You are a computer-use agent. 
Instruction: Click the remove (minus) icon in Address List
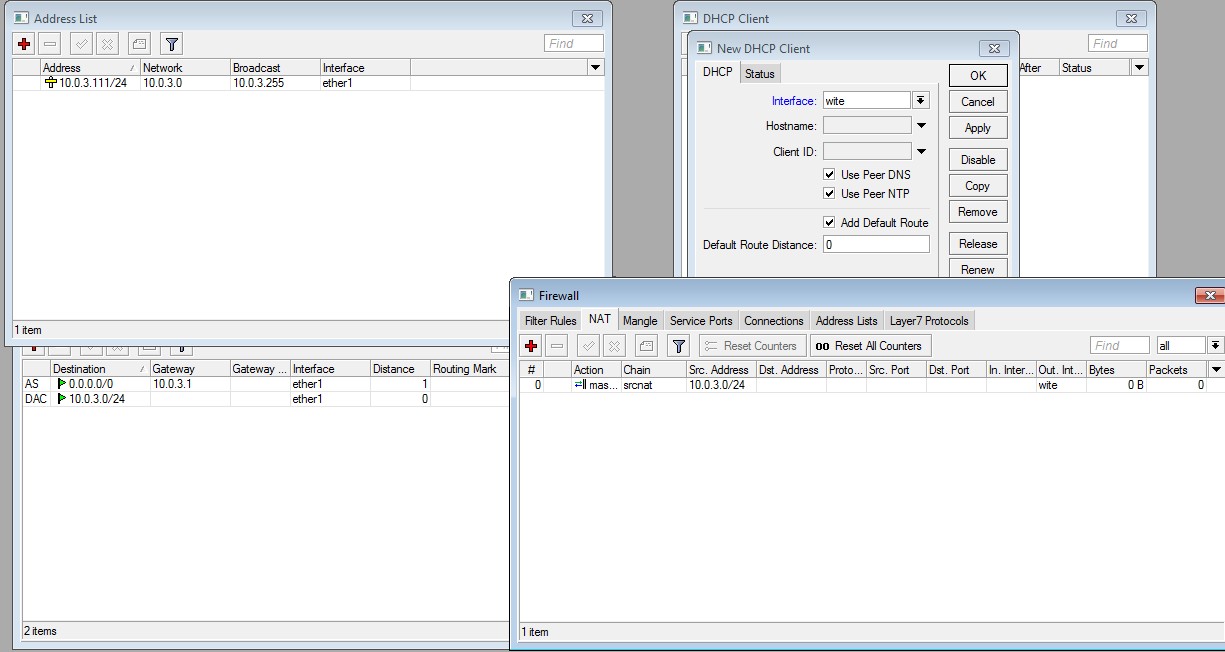coord(50,44)
